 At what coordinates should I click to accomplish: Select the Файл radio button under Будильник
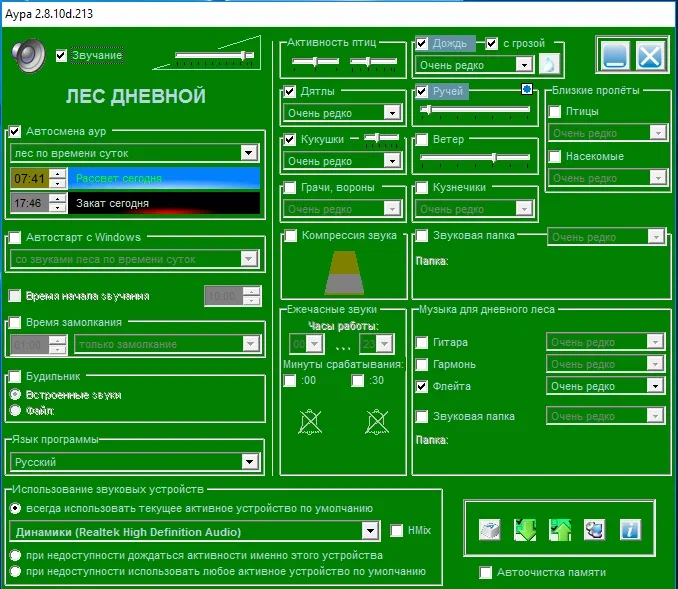point(15,410)
